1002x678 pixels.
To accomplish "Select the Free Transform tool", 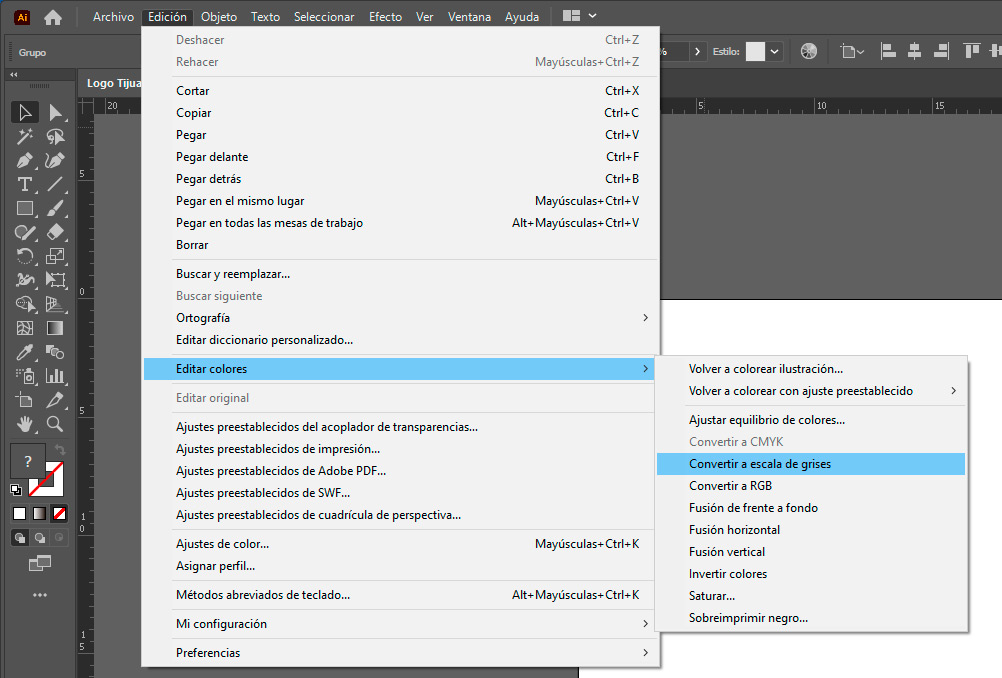I will tap(55, 280).
